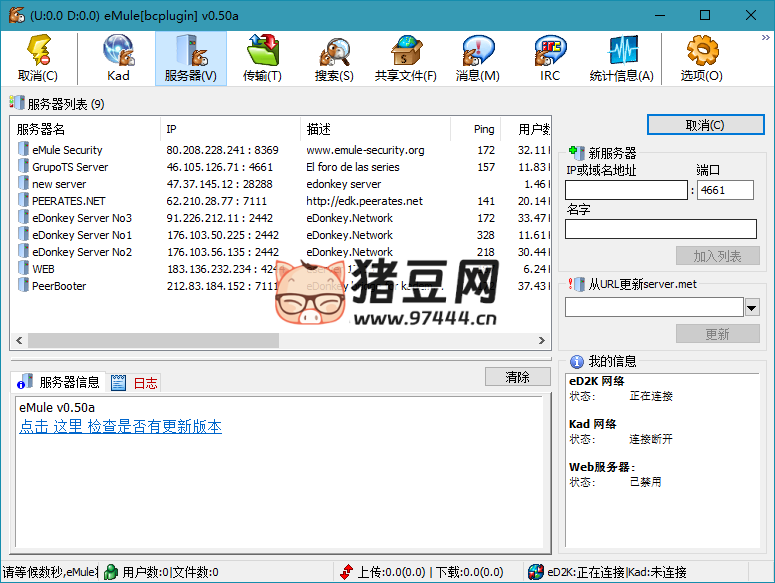Focus the 名字 input field
This screenshot has height=583, width=775.
tap(661, 229)
